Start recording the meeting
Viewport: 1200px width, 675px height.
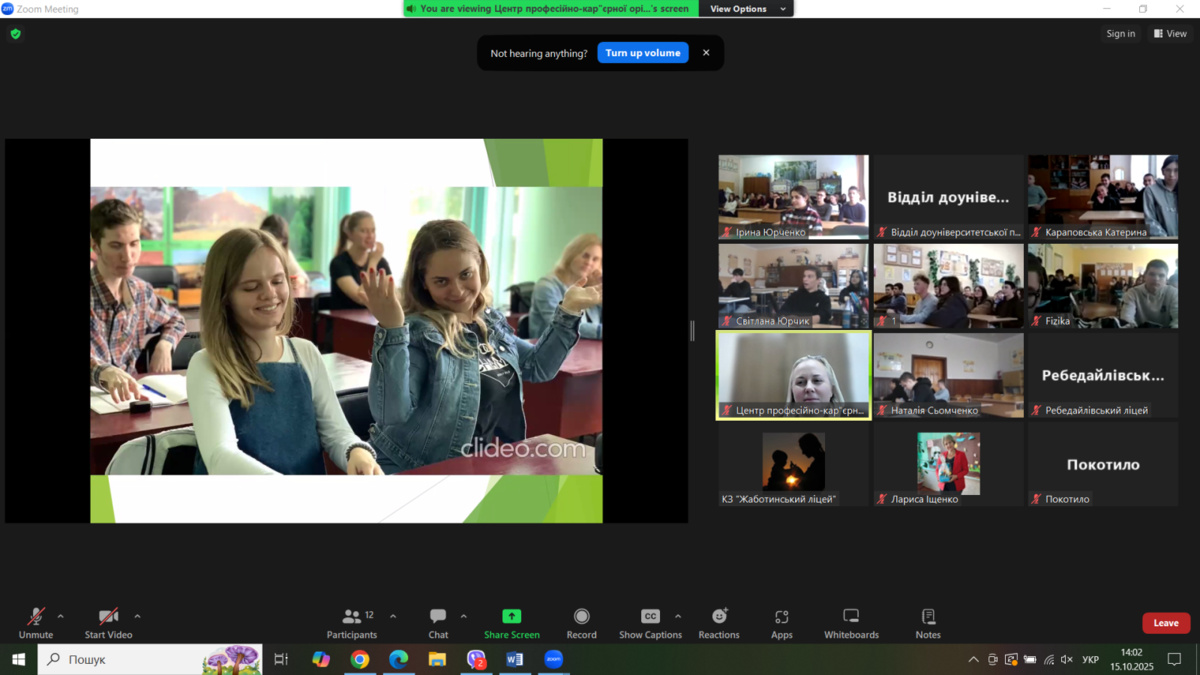pyautogui.click(x=581, y=622)
